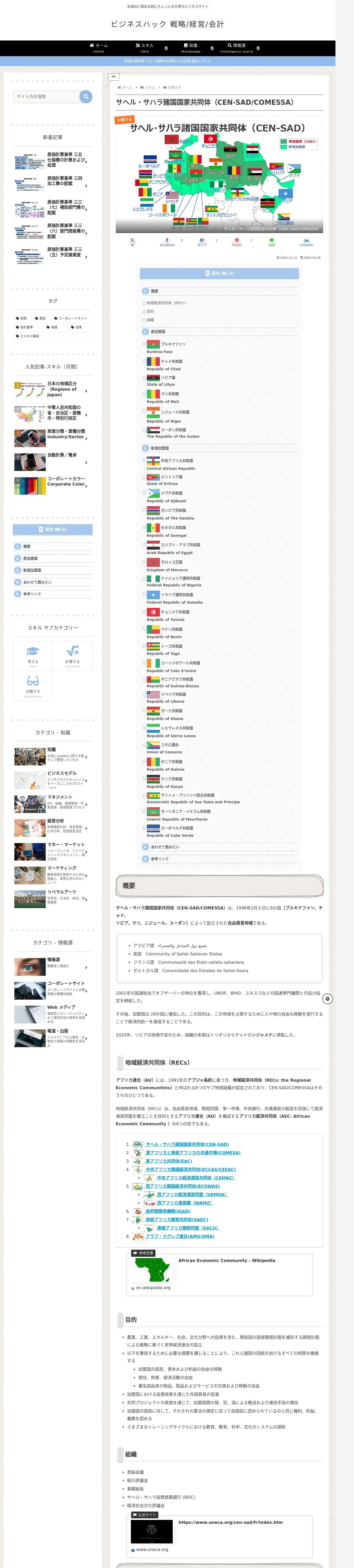Open the COMESA link in RECs list
Image resolution: width=354 pixels, height=1568 pixels.
(x=193, y=1153)
